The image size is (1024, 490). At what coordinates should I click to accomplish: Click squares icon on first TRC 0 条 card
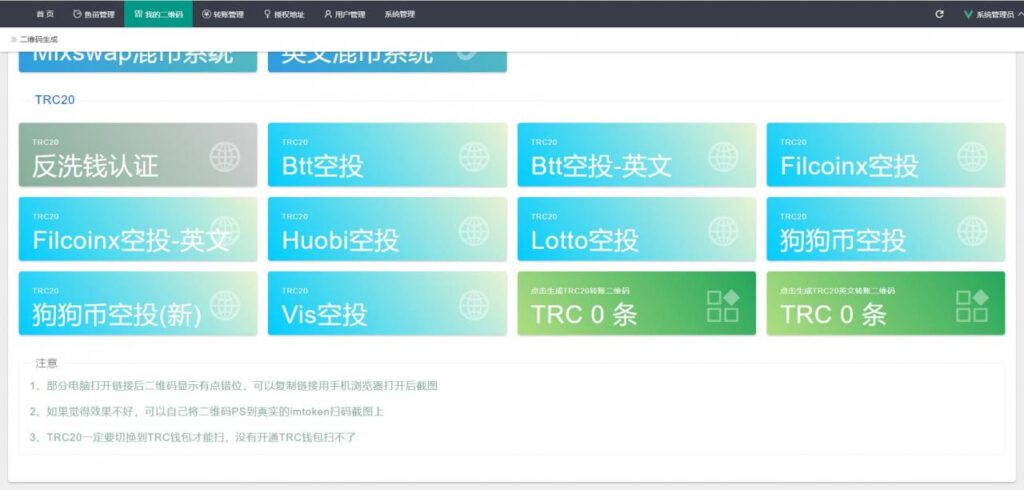(723, 306)
